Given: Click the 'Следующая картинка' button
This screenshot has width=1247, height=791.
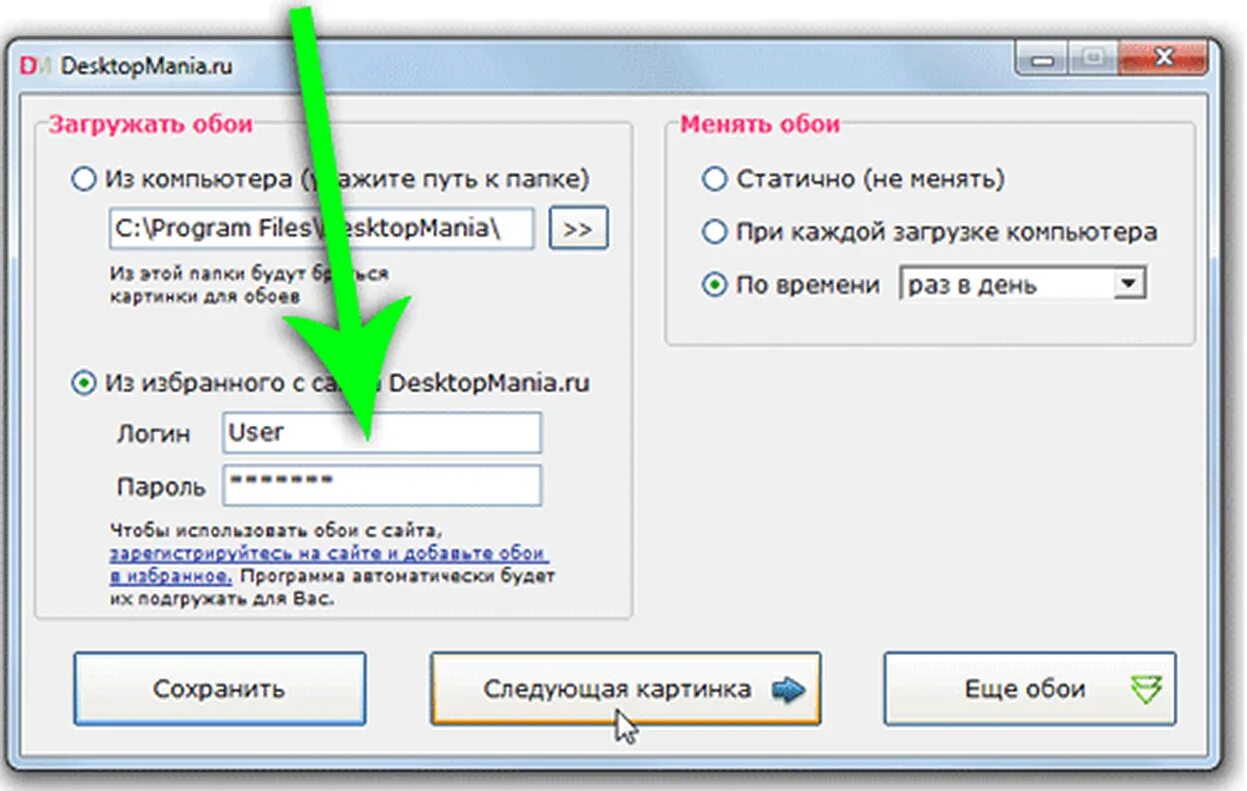Looking at the screenshot, I should point(626,689).
